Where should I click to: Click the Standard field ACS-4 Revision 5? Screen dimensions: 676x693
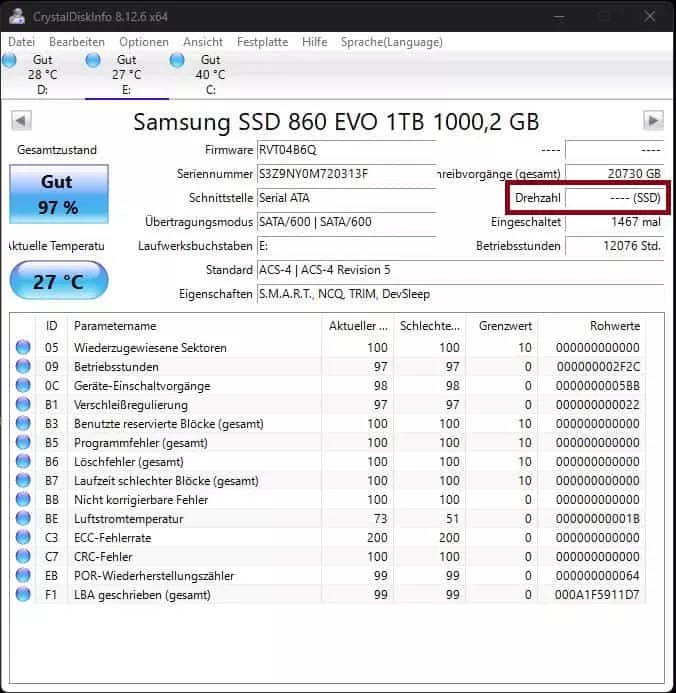(460, 270)
